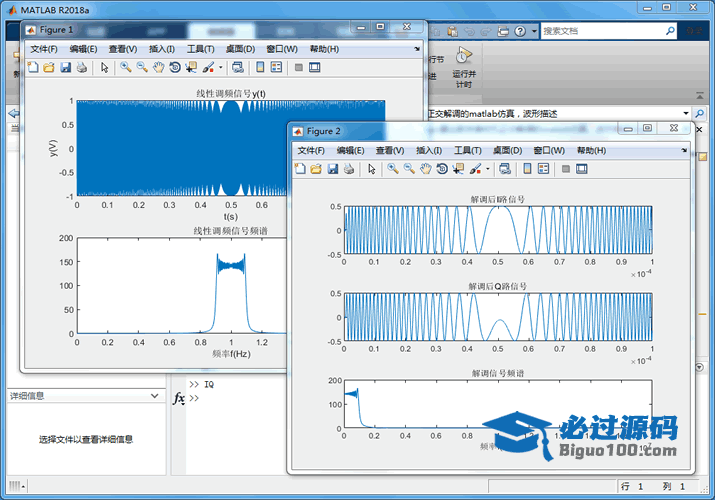Open 查看(V) menu in Figure 2
The width and height of the screenshot is (715, 500).
pos(390,150)
